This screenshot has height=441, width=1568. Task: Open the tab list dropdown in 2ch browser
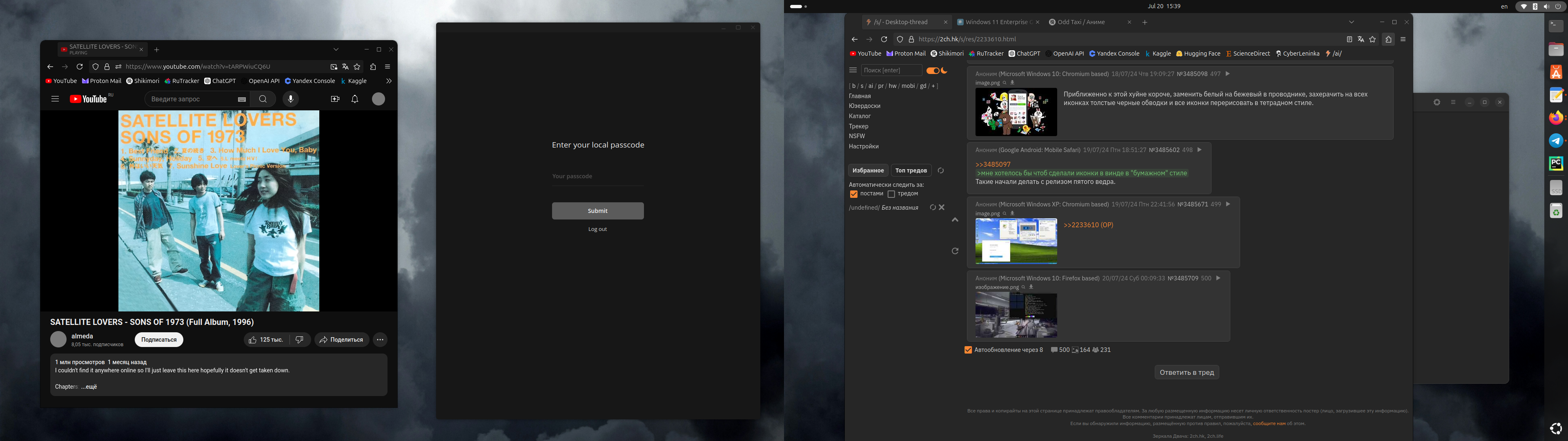[x=1351, y=22]
